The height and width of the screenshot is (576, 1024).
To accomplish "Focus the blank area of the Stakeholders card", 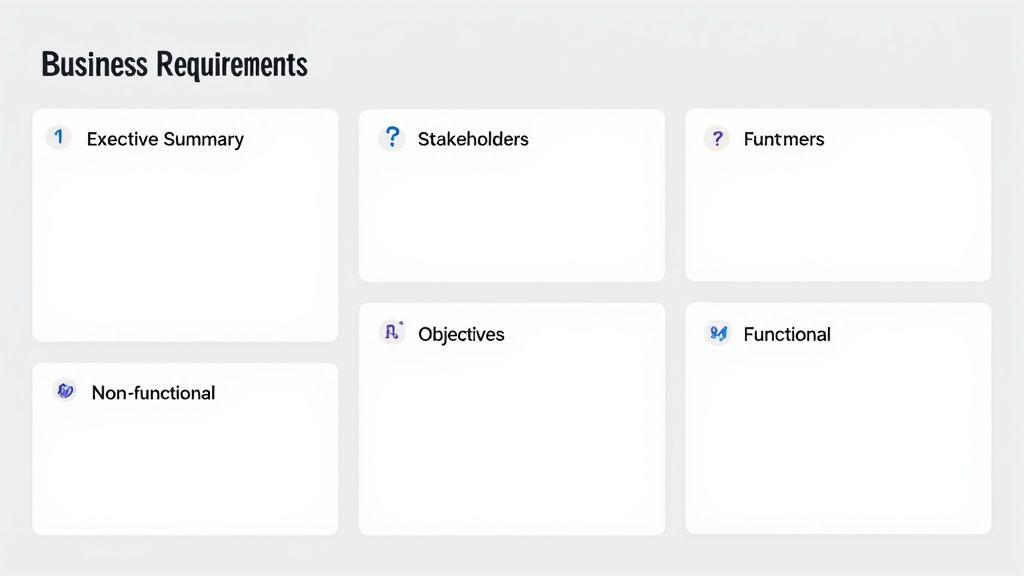I will coord(511,215).
